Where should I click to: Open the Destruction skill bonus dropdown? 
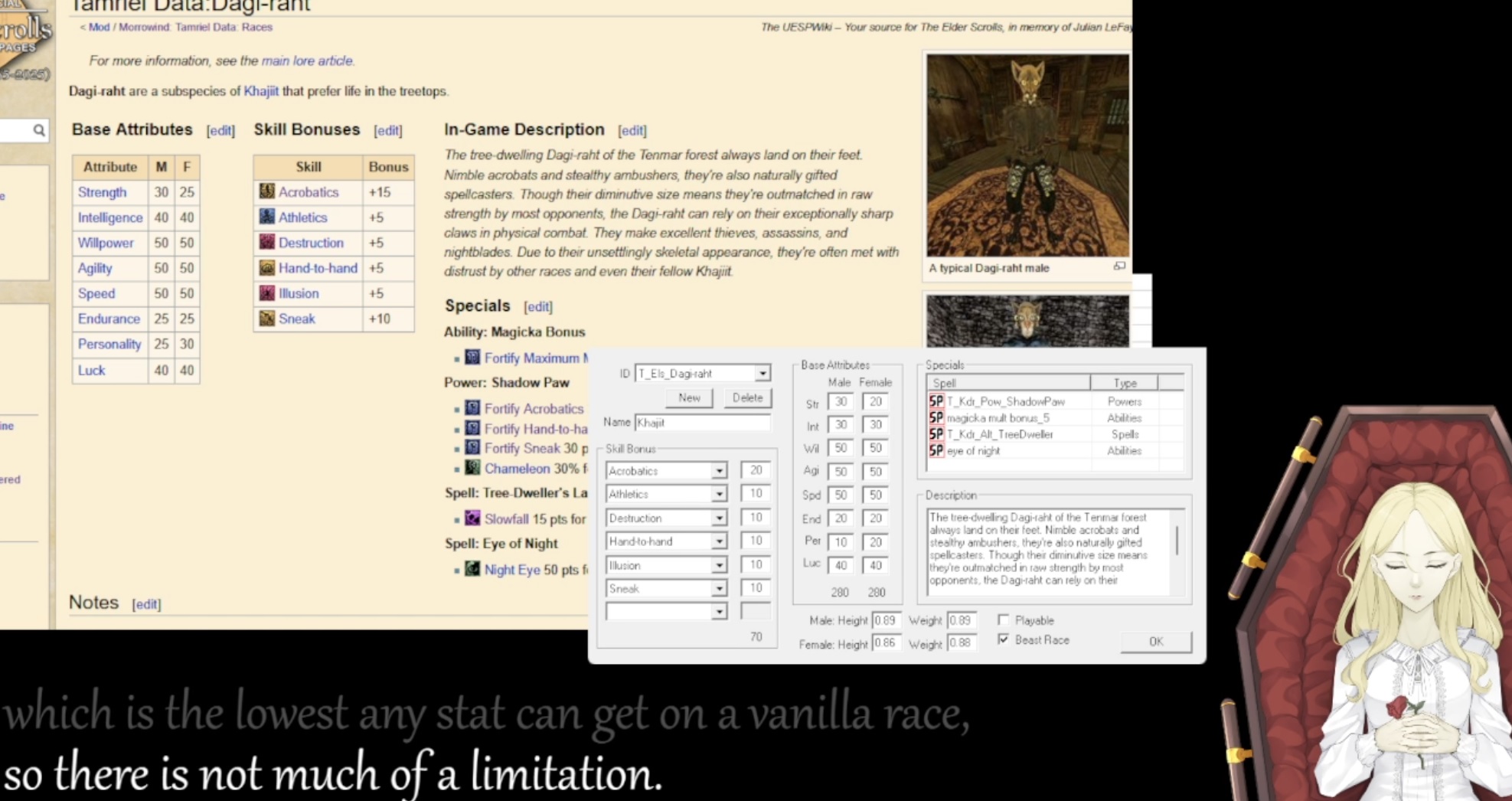pyautogui.click(x=719, y=518)
